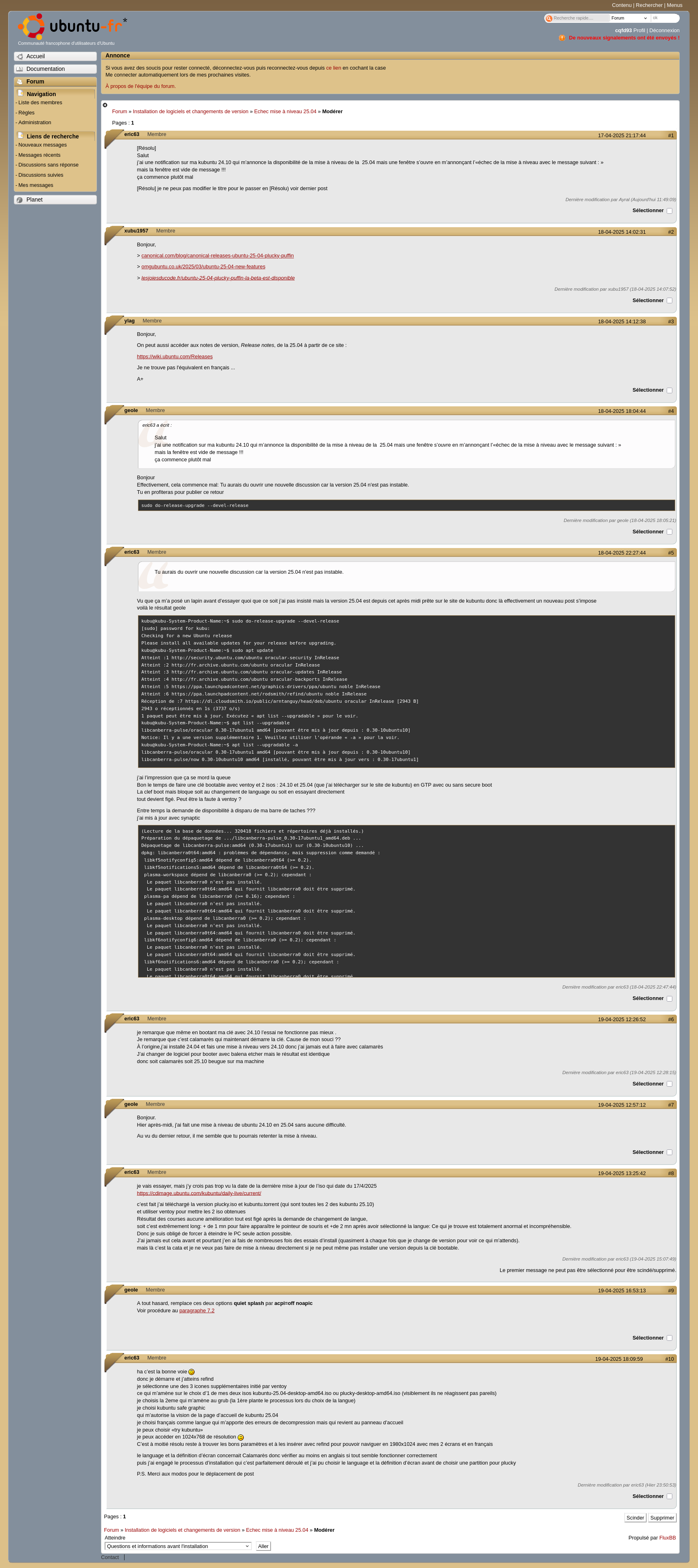Show Nouveaux messages
The width and height of the screenshot is (698, 1568).
point(43,145)
